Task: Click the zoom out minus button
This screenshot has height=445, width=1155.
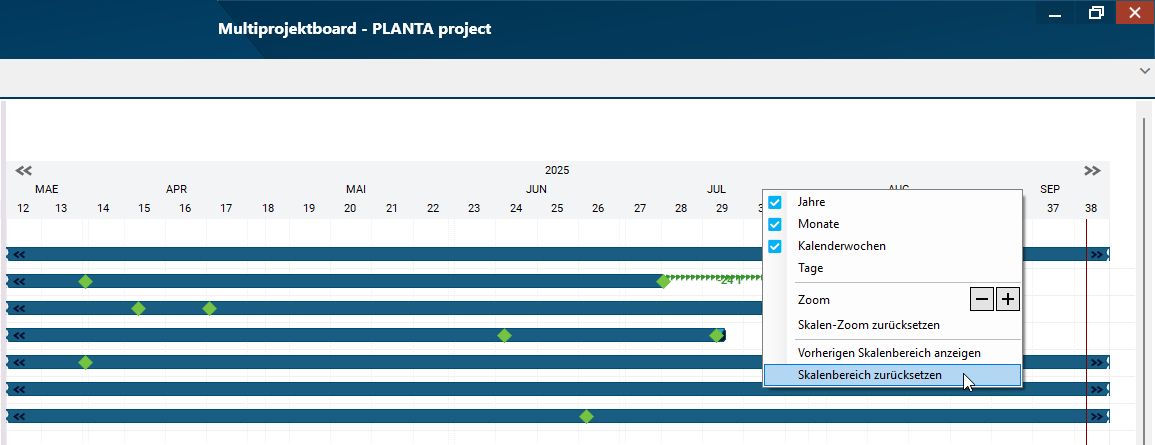Action: [x=982, y=299]
